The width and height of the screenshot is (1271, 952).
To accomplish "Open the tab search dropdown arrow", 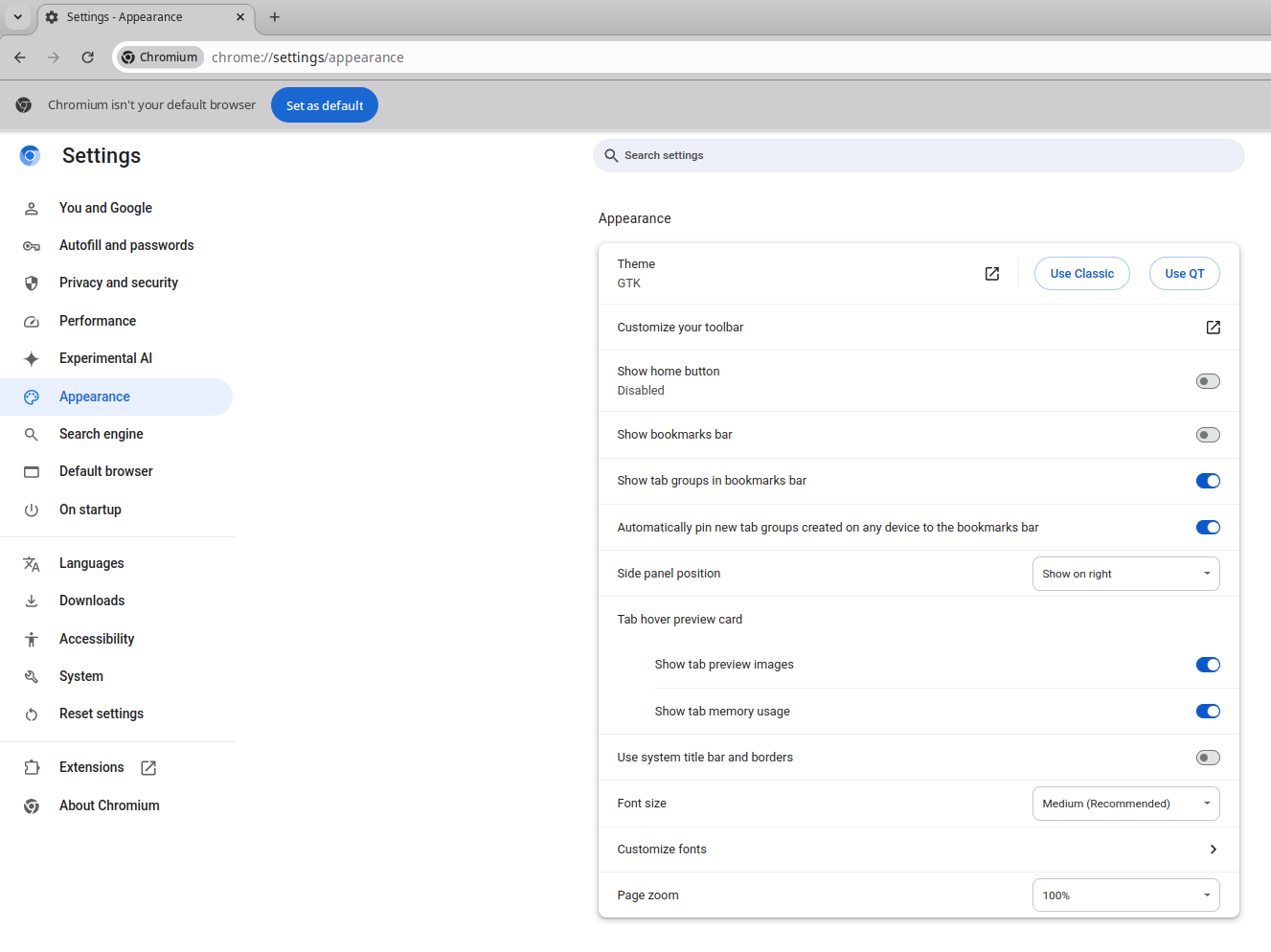I will [17, 17].
